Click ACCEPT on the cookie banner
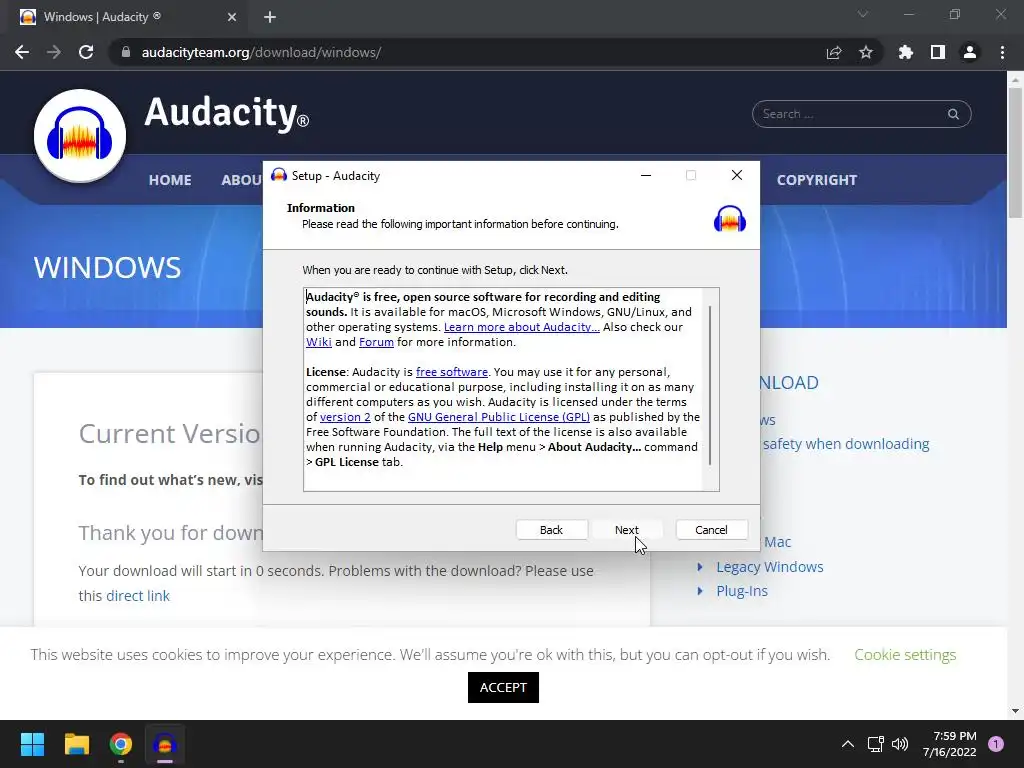Viewport: 1024px width, 768px height. pos(503,688)
